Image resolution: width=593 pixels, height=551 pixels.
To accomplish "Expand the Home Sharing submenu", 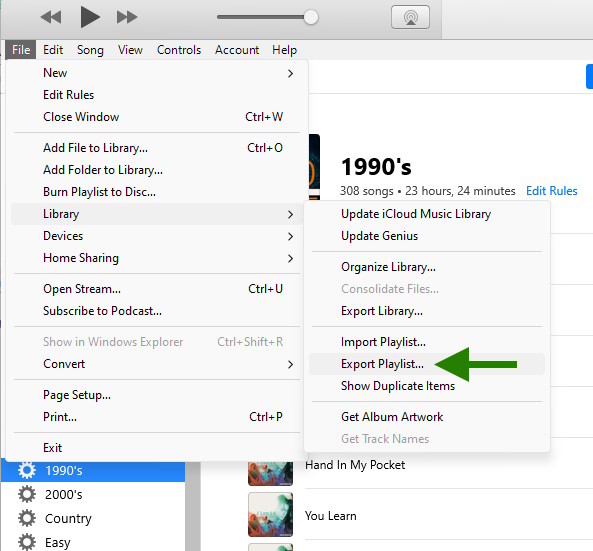I will click(157, 258).
